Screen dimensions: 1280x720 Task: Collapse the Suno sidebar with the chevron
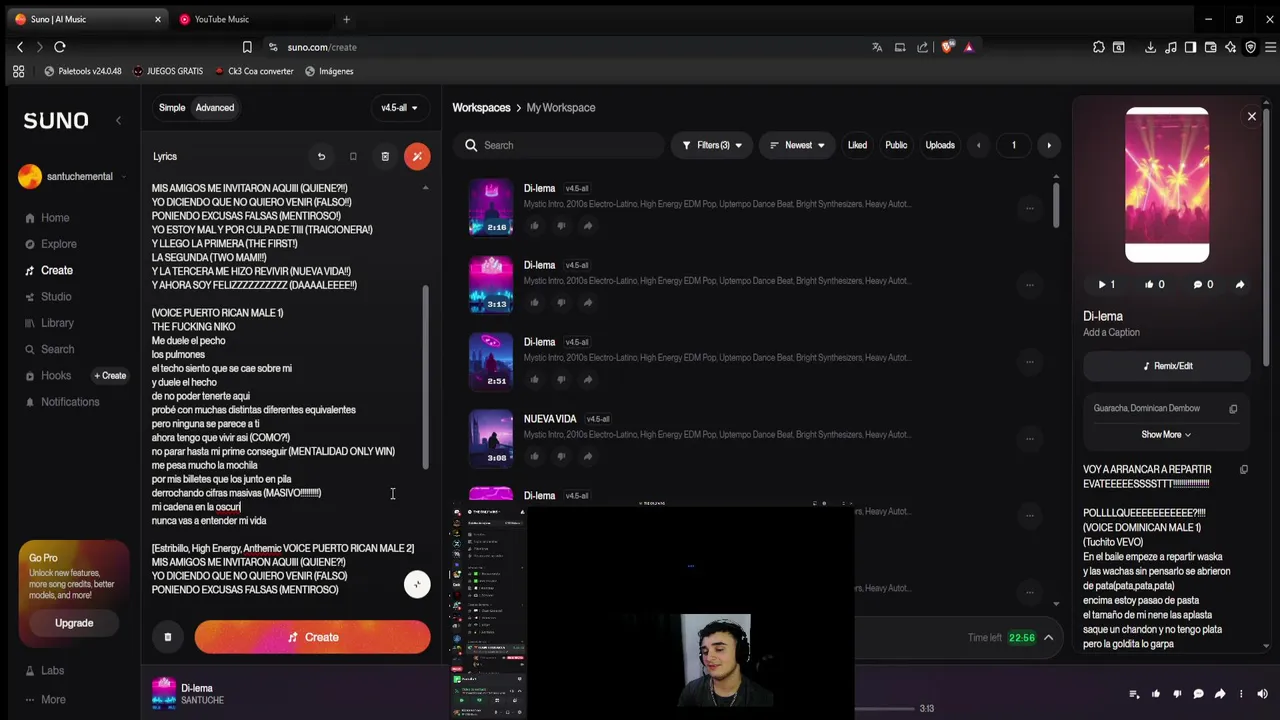point(118,120)
